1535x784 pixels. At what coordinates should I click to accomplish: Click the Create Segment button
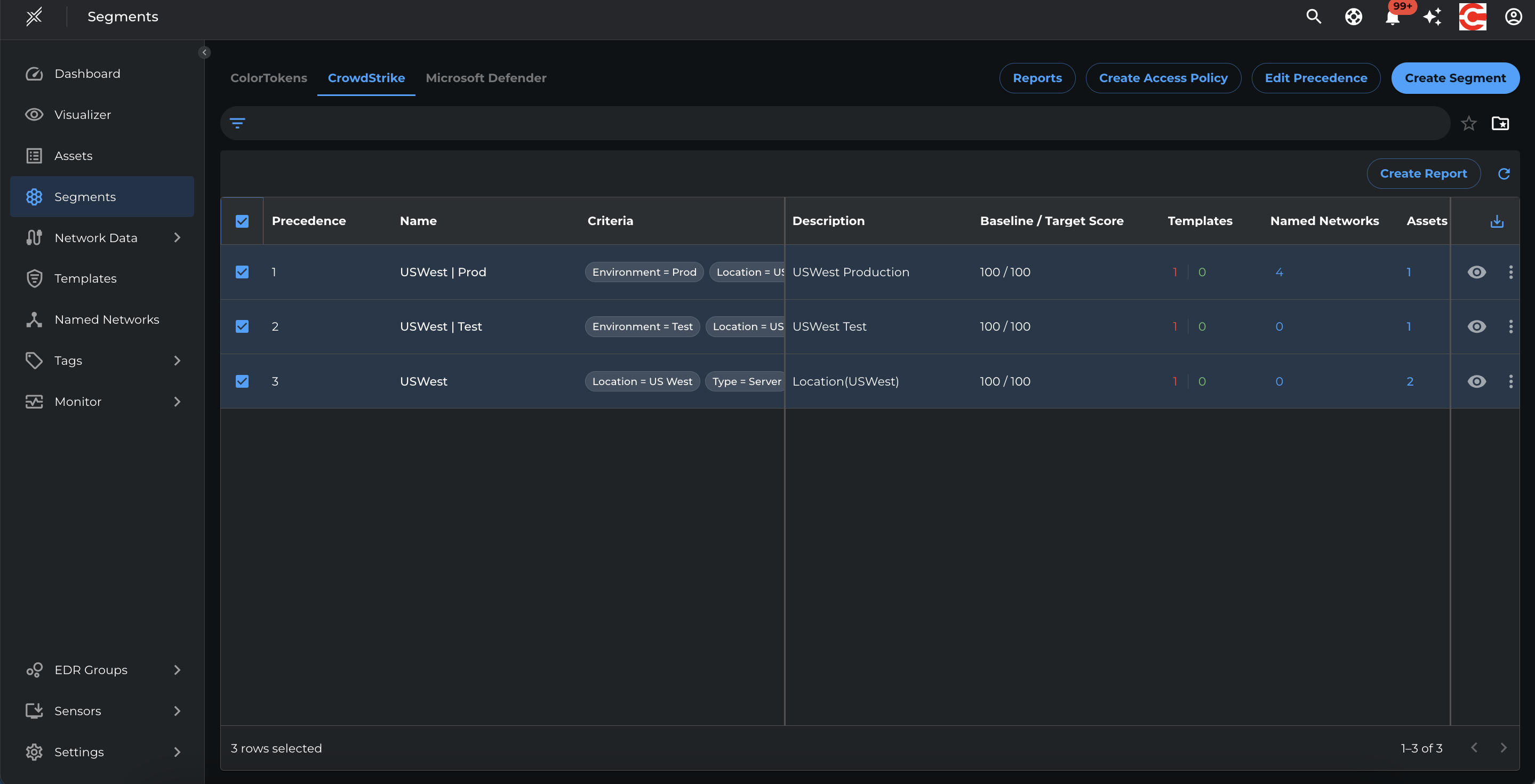pyautogui.click(x=1454, y=78)
